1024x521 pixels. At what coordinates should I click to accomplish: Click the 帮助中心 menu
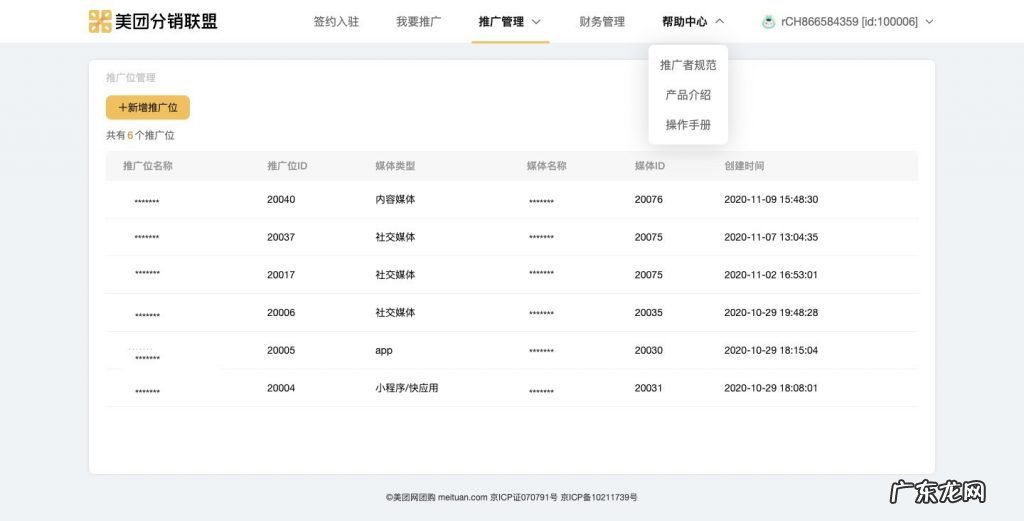coord(684,22)
